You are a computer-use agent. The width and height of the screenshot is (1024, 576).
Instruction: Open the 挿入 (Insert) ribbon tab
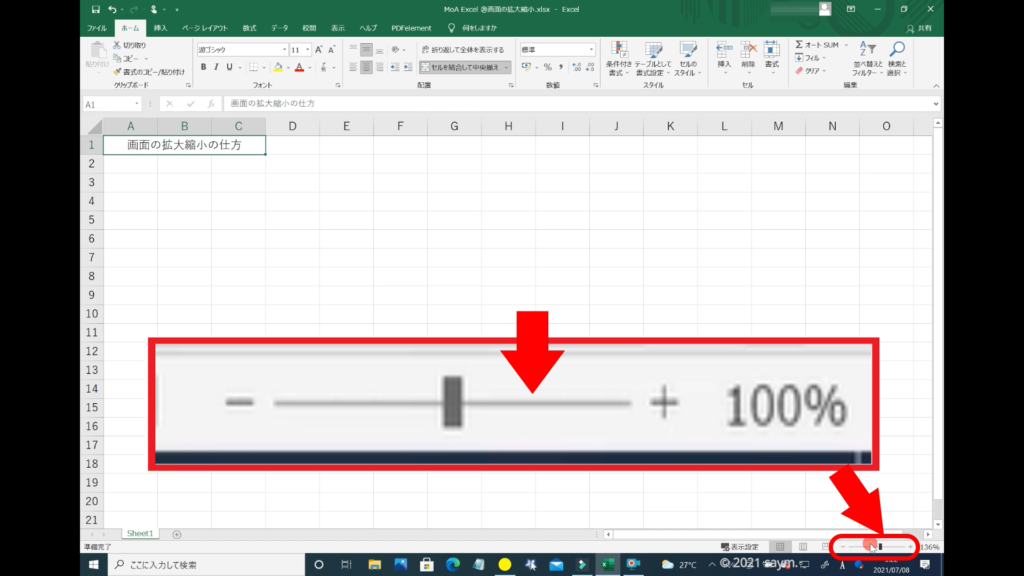click(x=160, y=28)
